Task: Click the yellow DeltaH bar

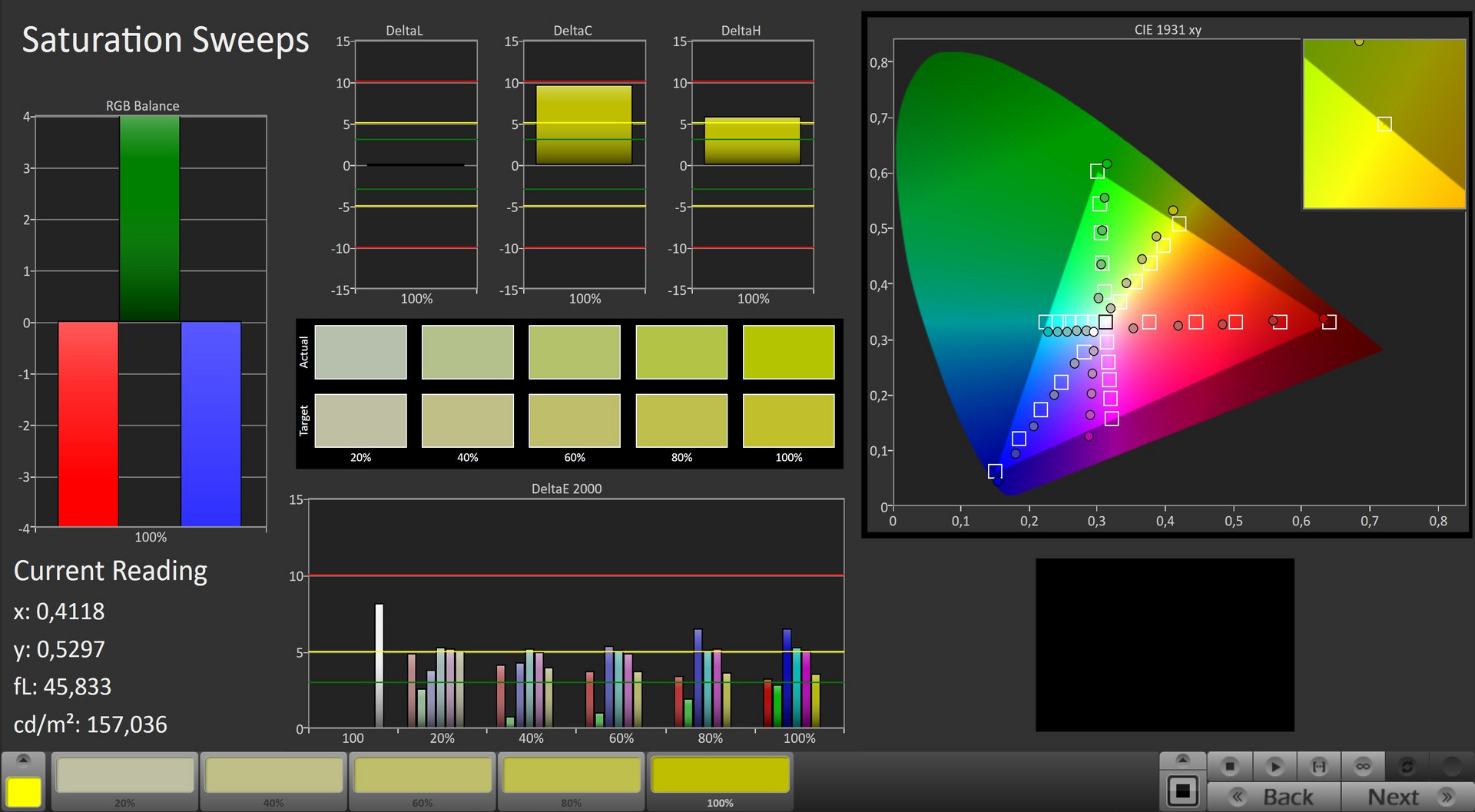Action: click(x=752, y=141)
